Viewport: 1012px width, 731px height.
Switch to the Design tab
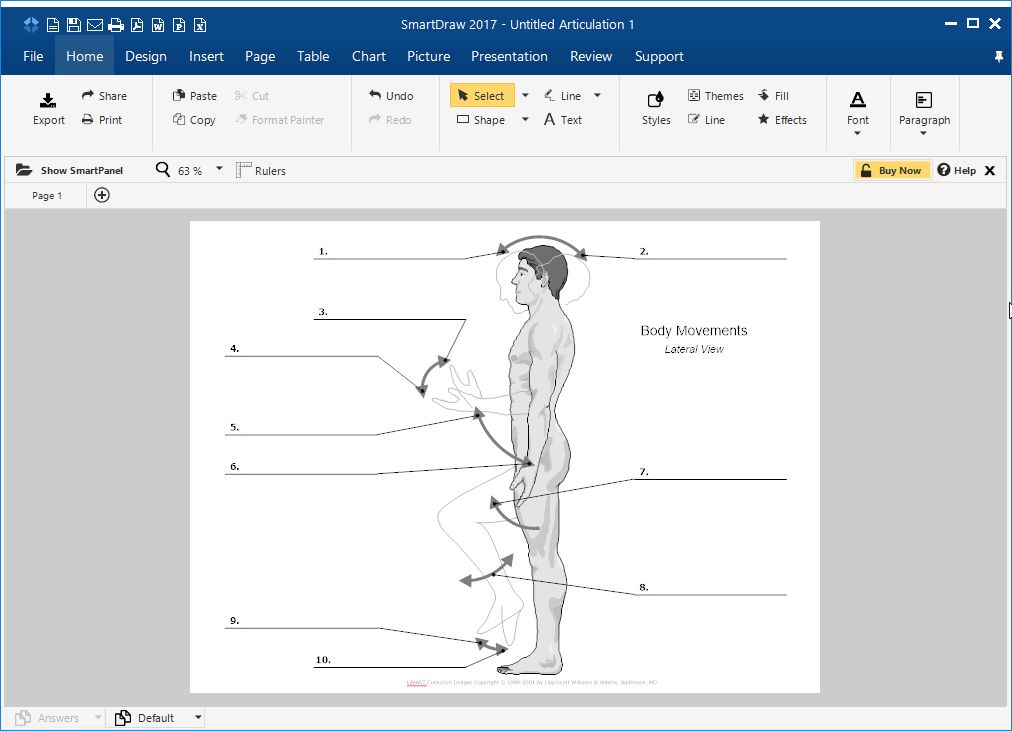click(146, 57)
